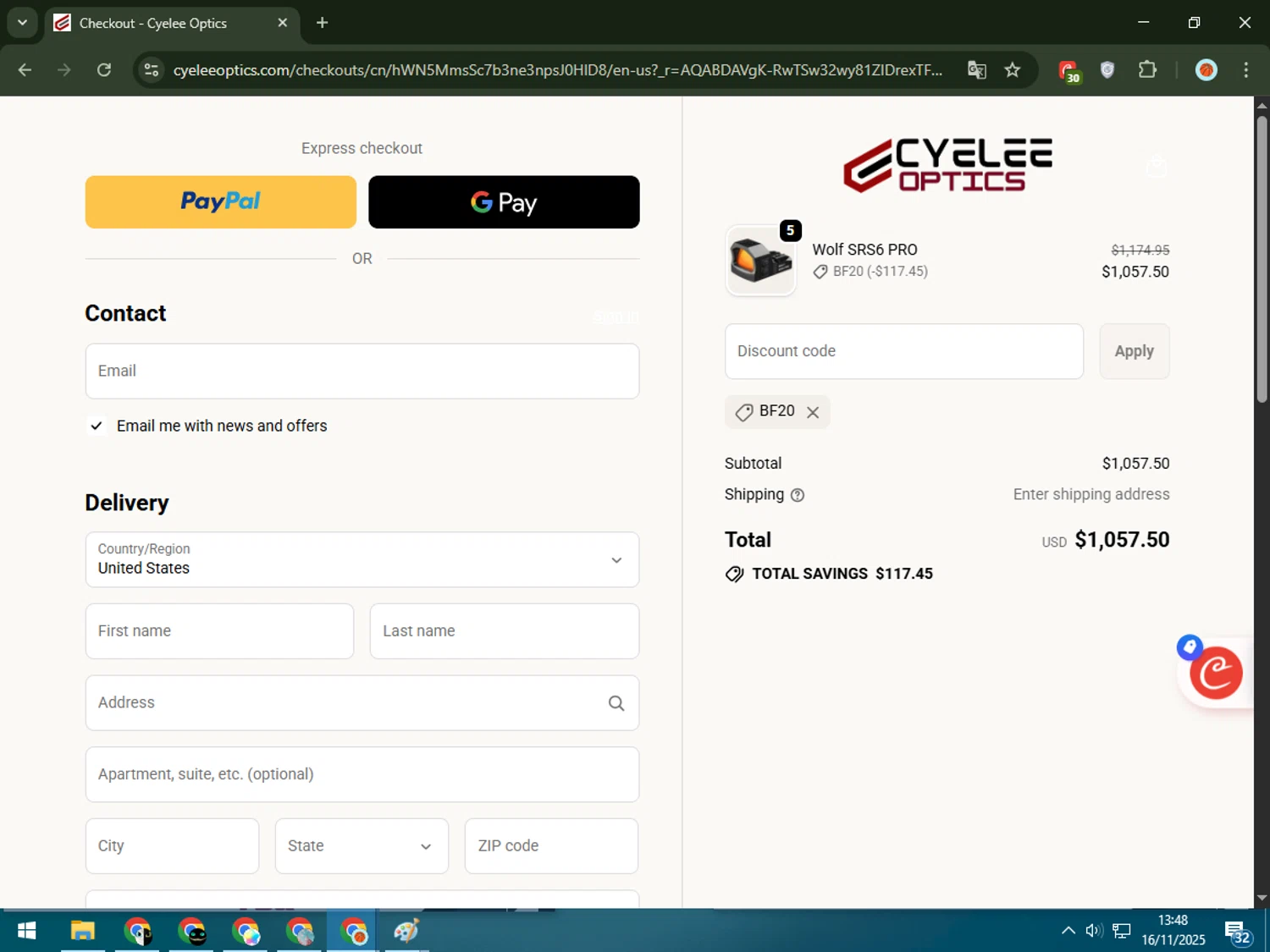
Task: Click the network icon in the tray
Action: click(1122, 931)
